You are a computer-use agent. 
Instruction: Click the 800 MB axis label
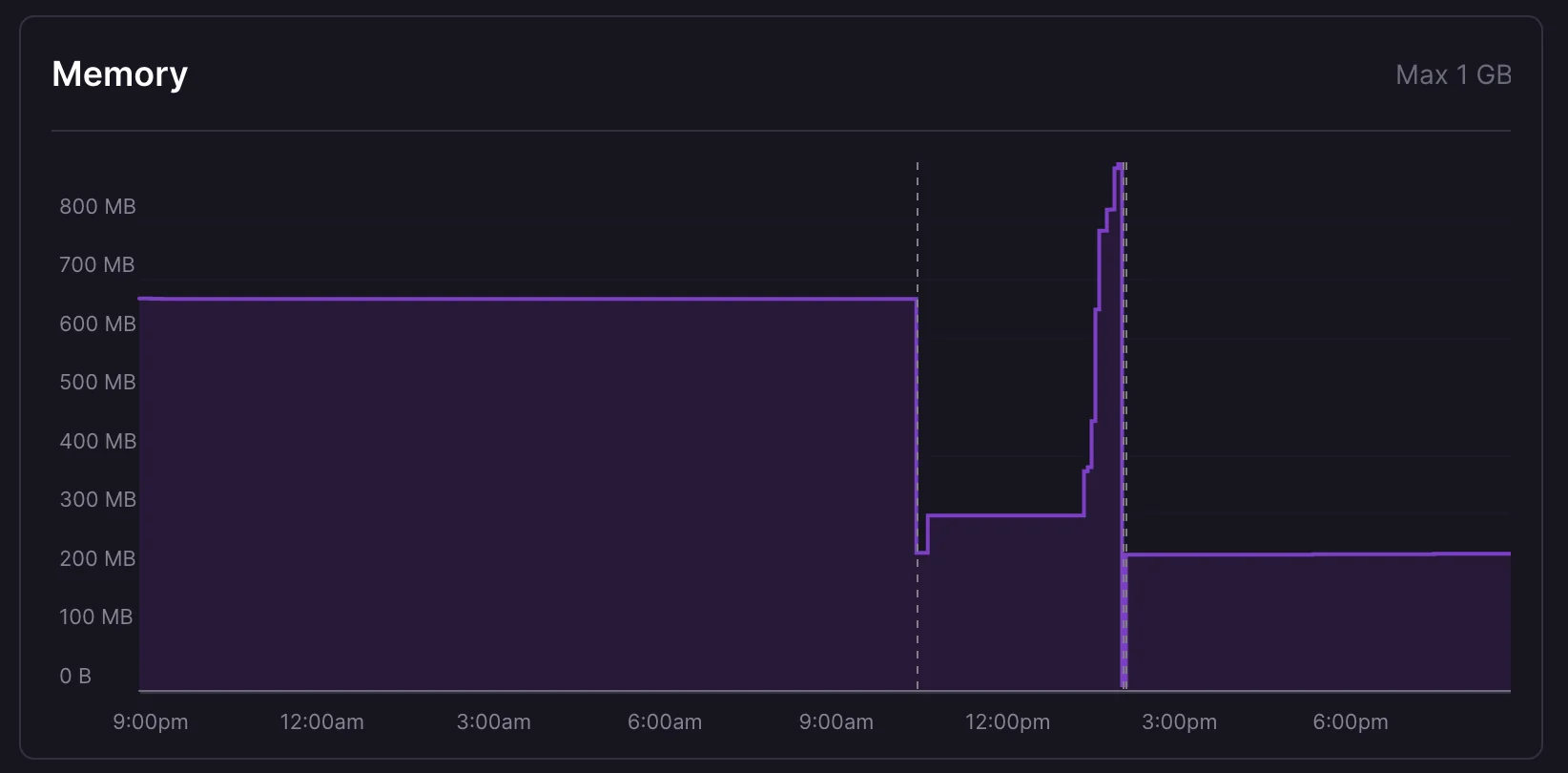point(97,206)
